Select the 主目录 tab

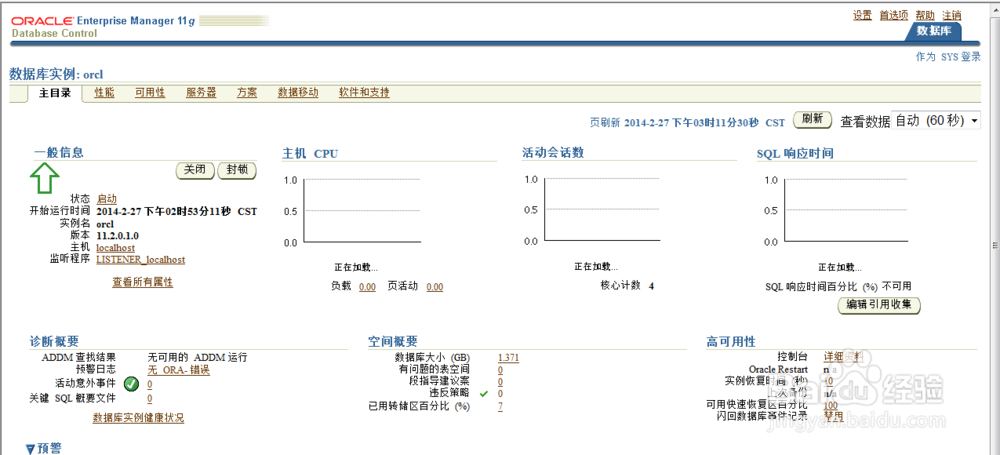click(x=55, y=93)
